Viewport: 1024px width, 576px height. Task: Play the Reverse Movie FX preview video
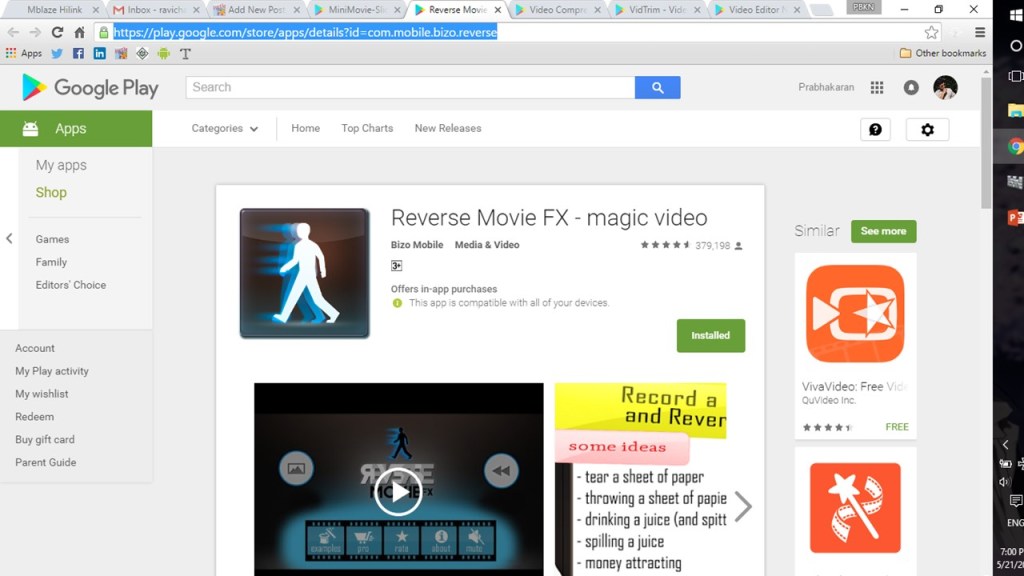(x=398, y=491)
